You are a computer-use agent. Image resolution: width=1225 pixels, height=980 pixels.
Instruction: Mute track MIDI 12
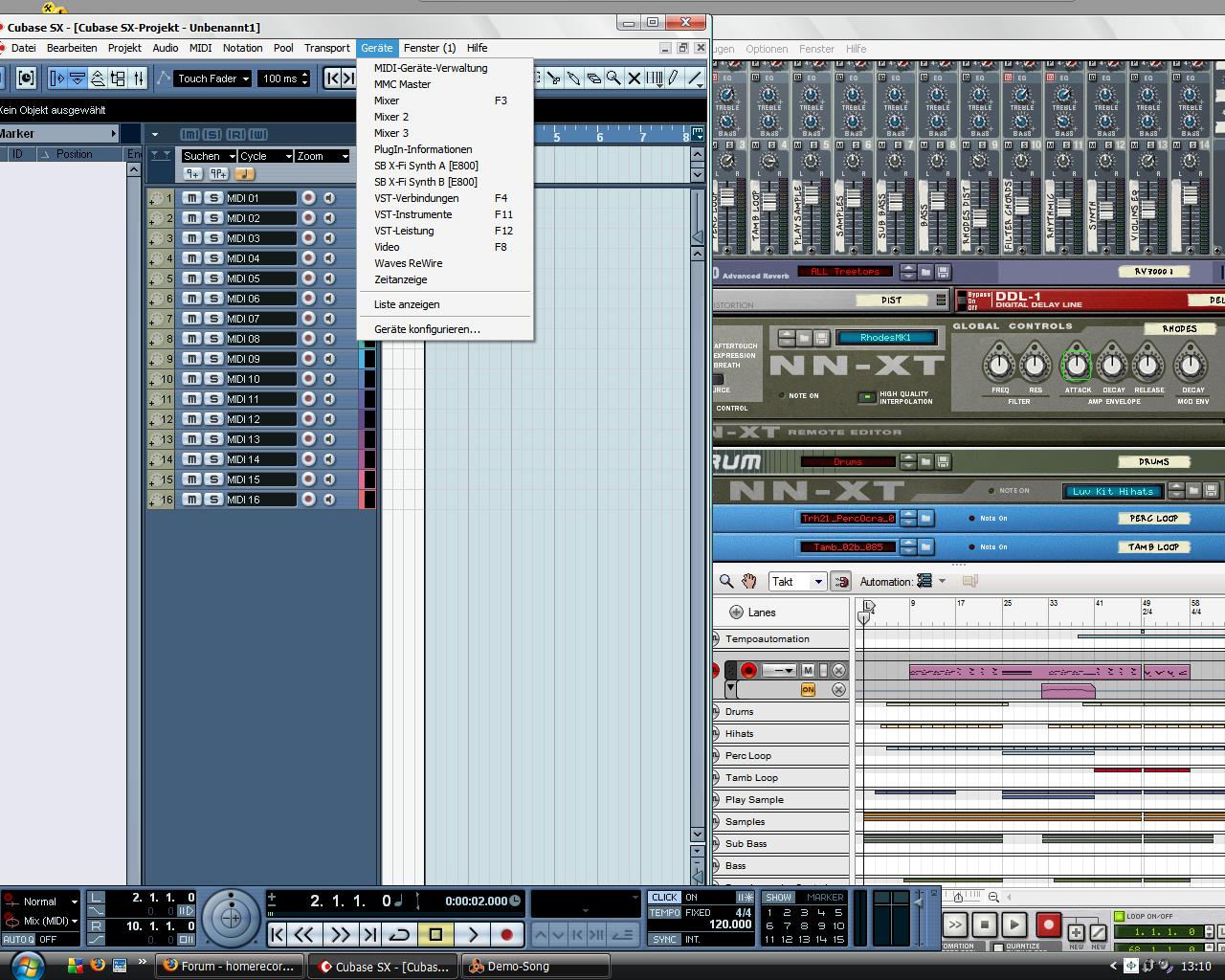point(191,419)
